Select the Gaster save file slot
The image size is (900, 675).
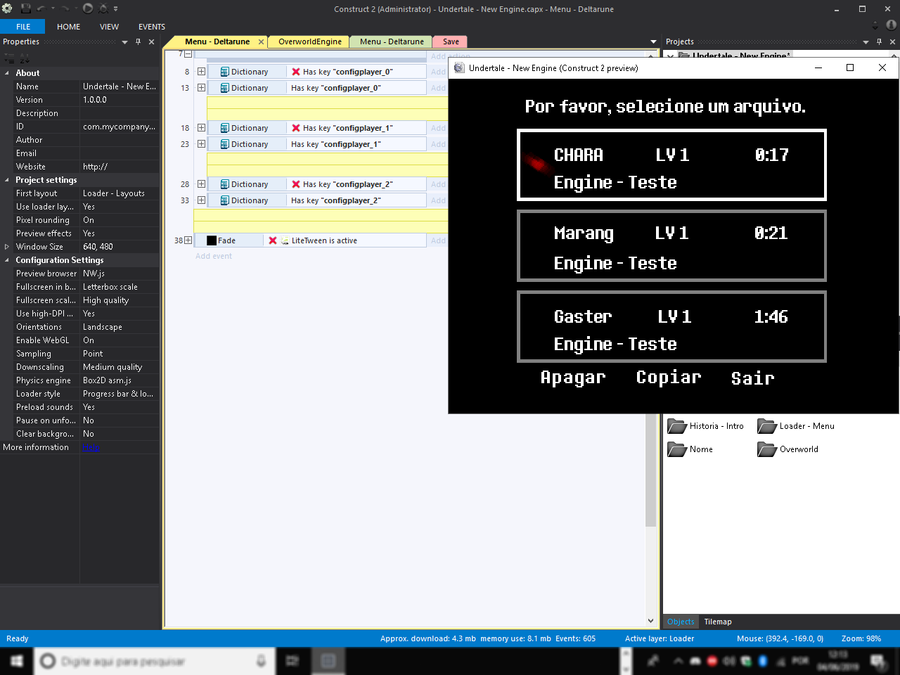click(x=672, y=327)
